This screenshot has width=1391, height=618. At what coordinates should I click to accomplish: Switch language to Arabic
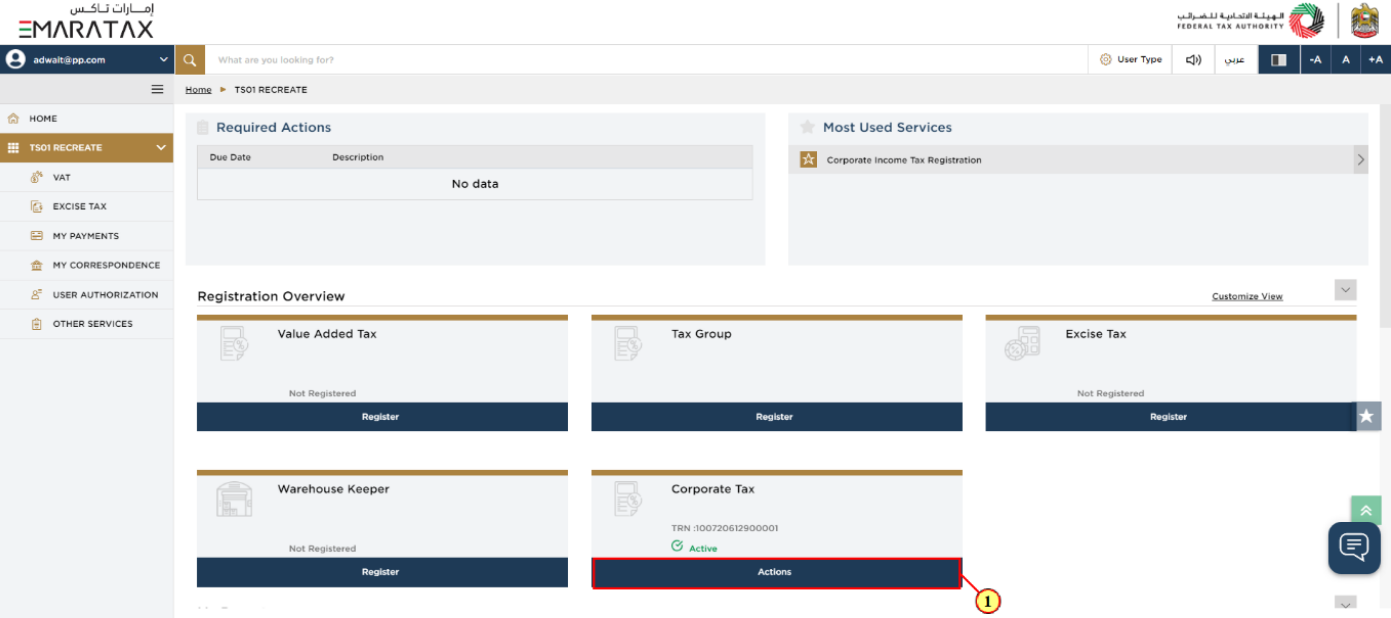(x=1236, y=59)
